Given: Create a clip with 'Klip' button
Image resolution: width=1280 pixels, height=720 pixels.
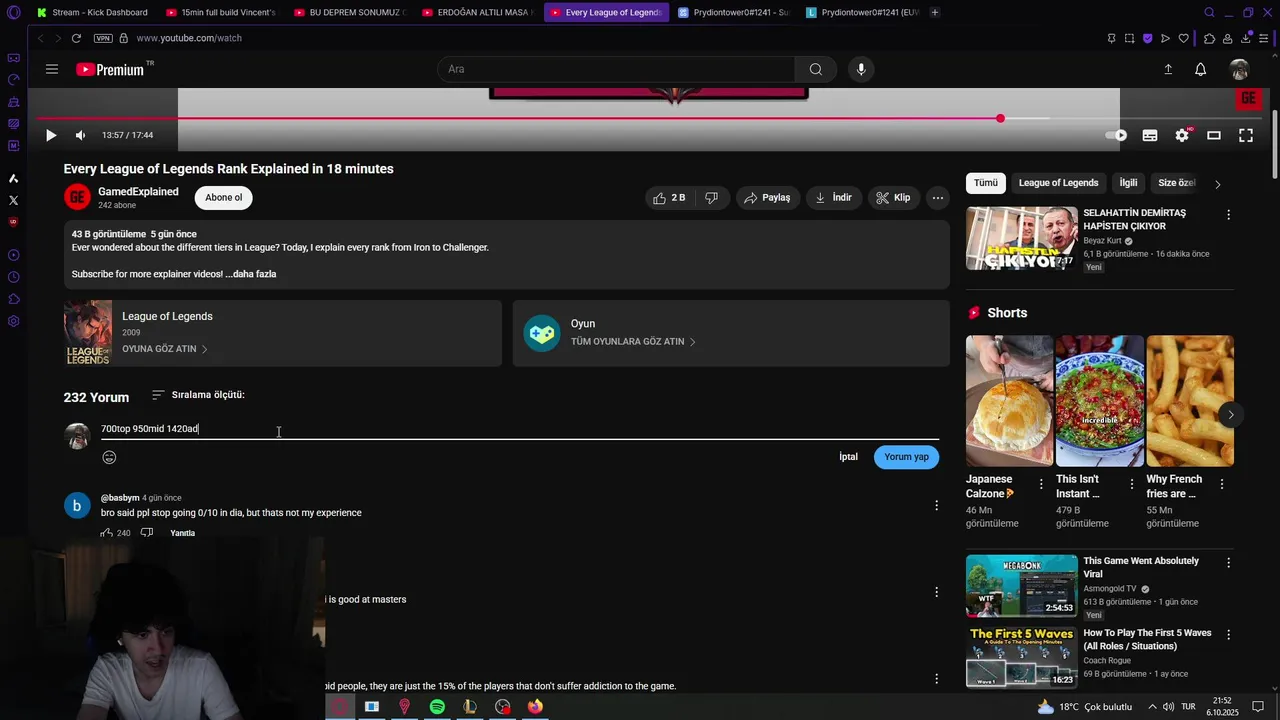Looking at the screenshot, I should [894, 197].
